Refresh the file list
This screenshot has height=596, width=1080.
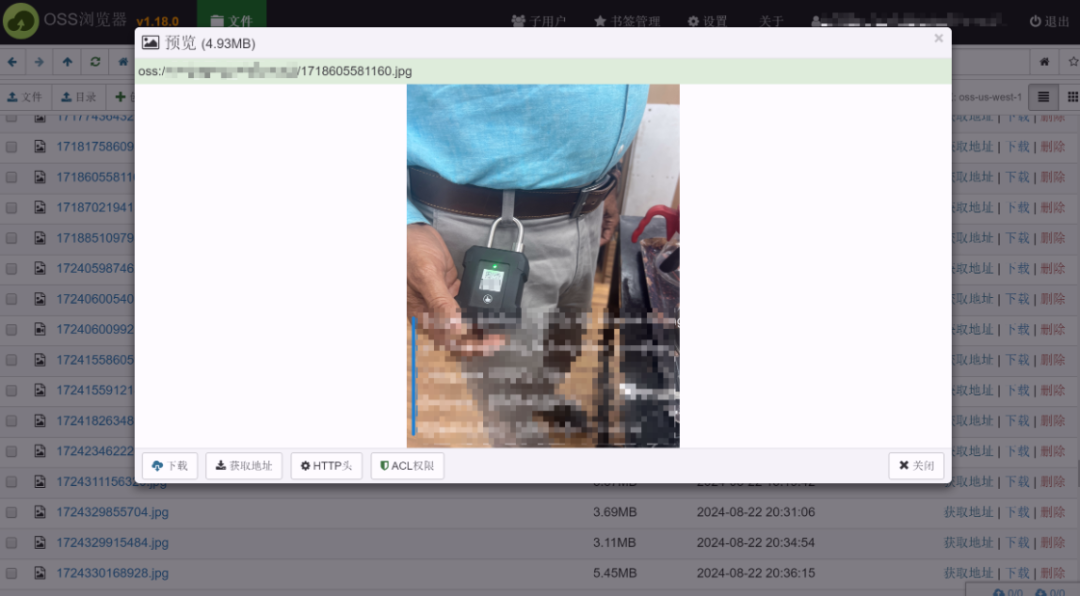coord(95,62)
